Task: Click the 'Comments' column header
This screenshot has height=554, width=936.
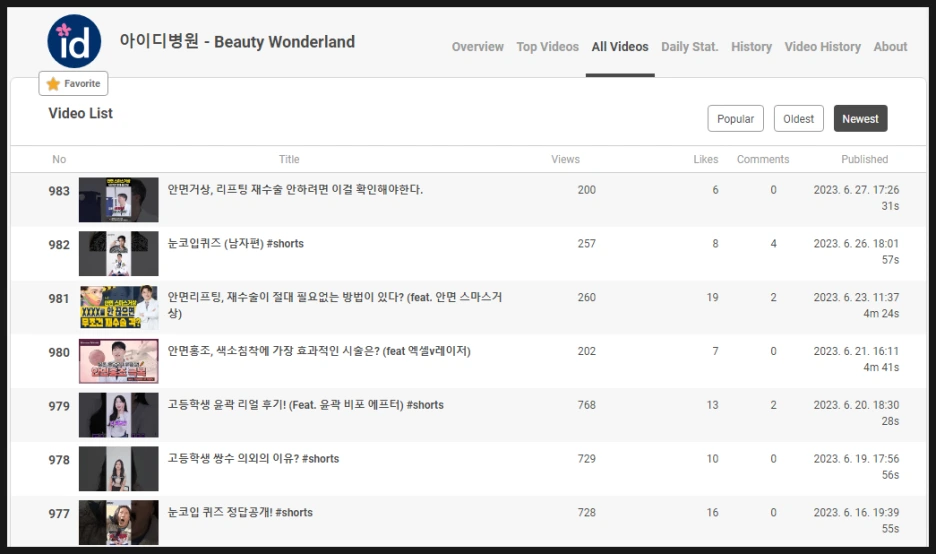Action: tap(763, 159)
